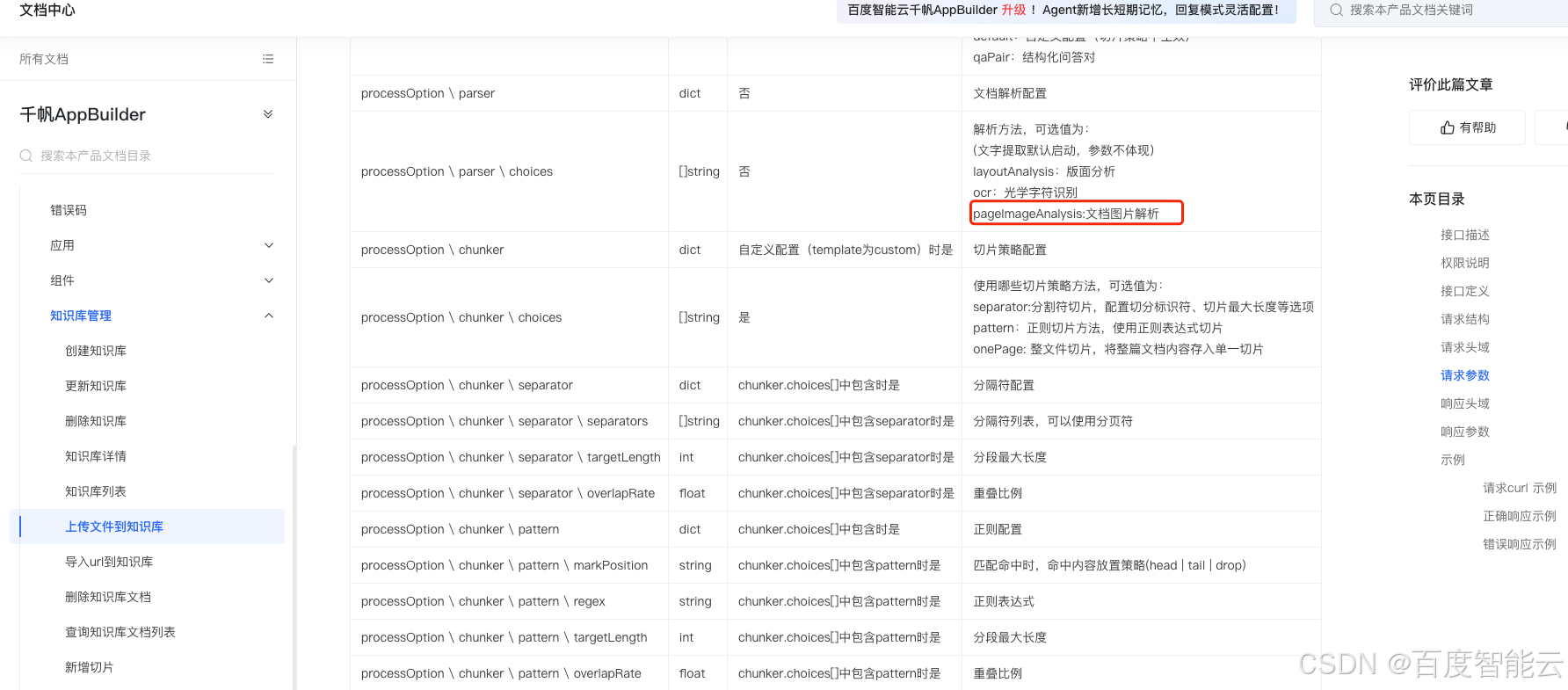Click the magnifier icon in top search
1568x690 pixels.
[x=1336, y=10]
